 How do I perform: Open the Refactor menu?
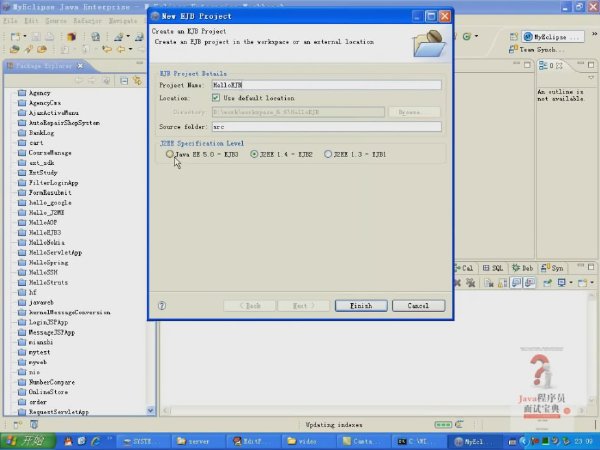click(x=87, y=21)
